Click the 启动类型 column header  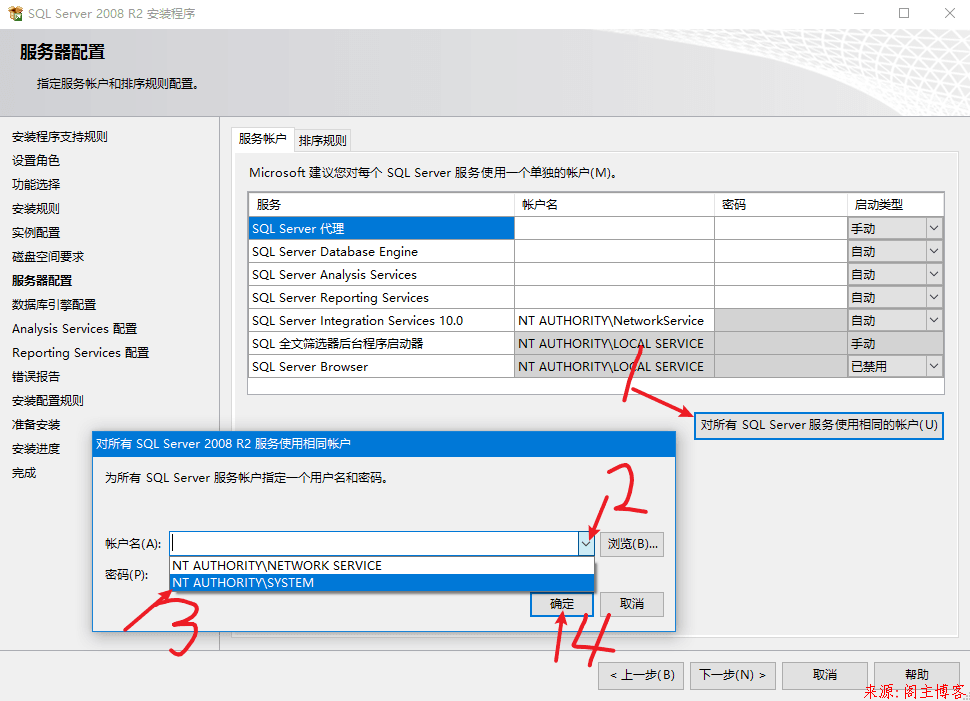895,204
